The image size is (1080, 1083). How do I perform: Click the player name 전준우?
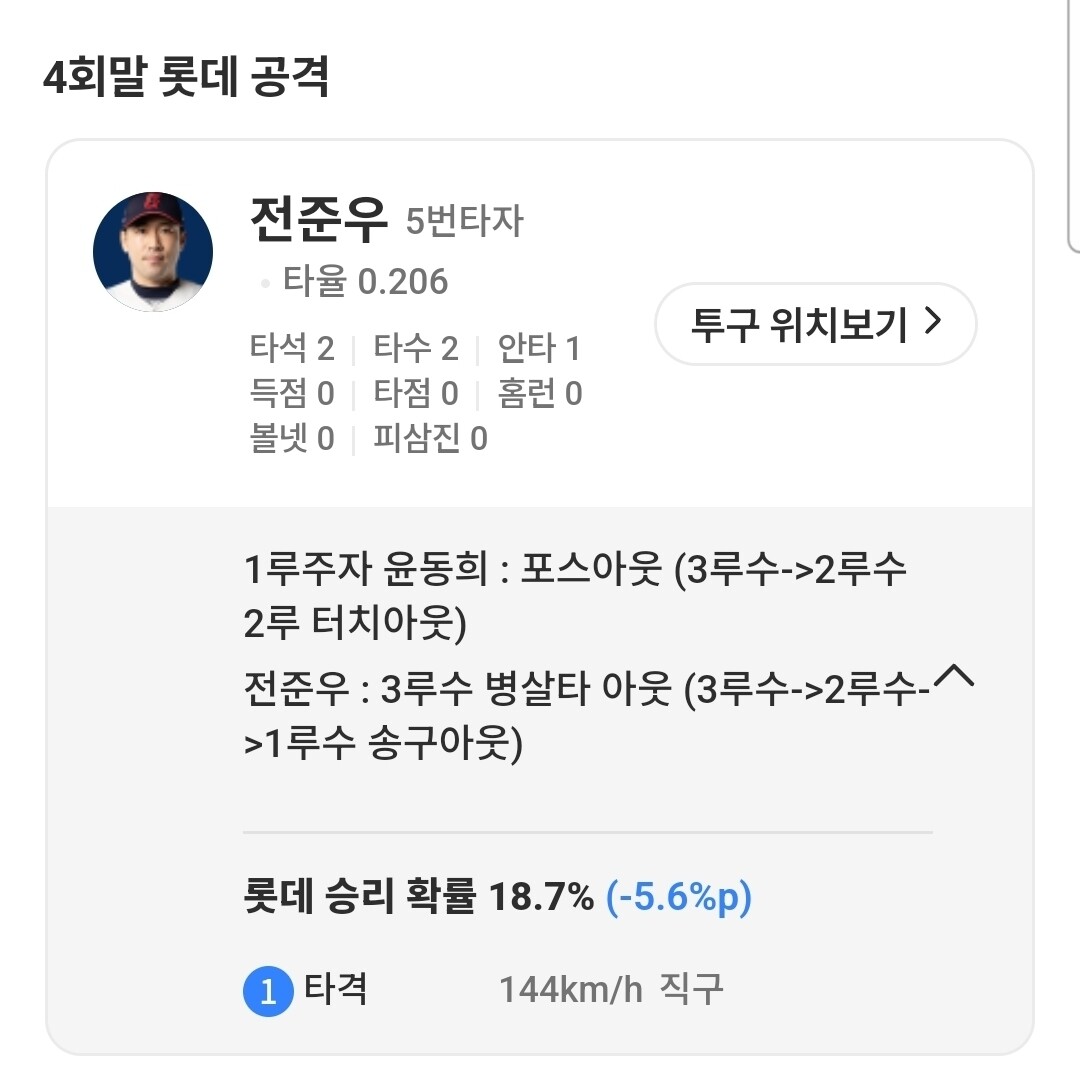(318, 221)
